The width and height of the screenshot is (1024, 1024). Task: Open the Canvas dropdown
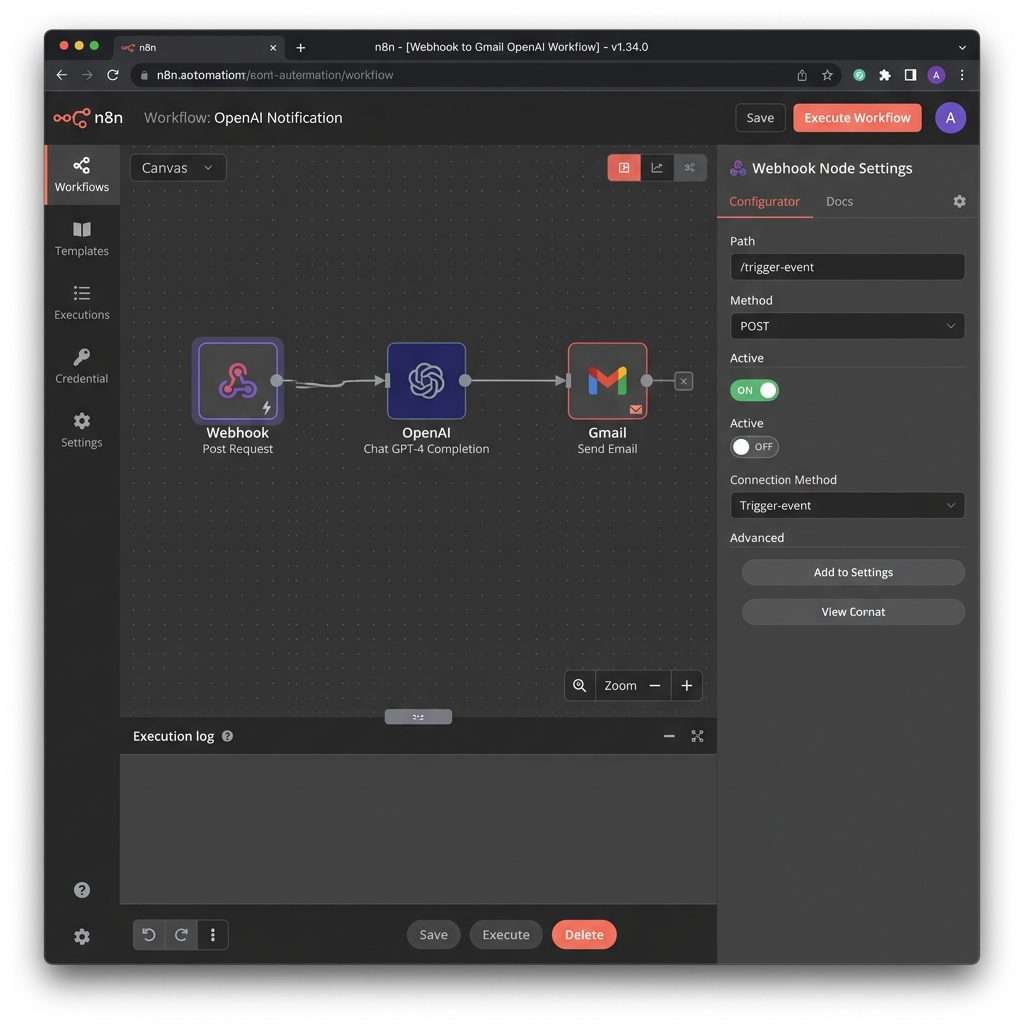click(x=178, y=168)
